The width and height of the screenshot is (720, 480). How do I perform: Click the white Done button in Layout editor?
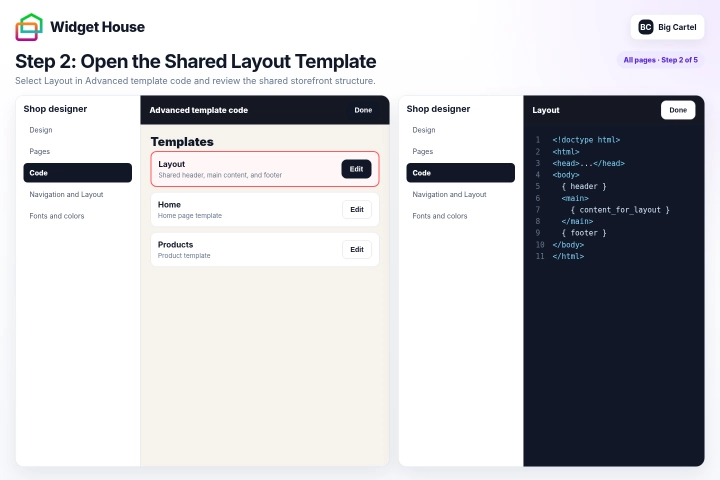click(678, 110)
